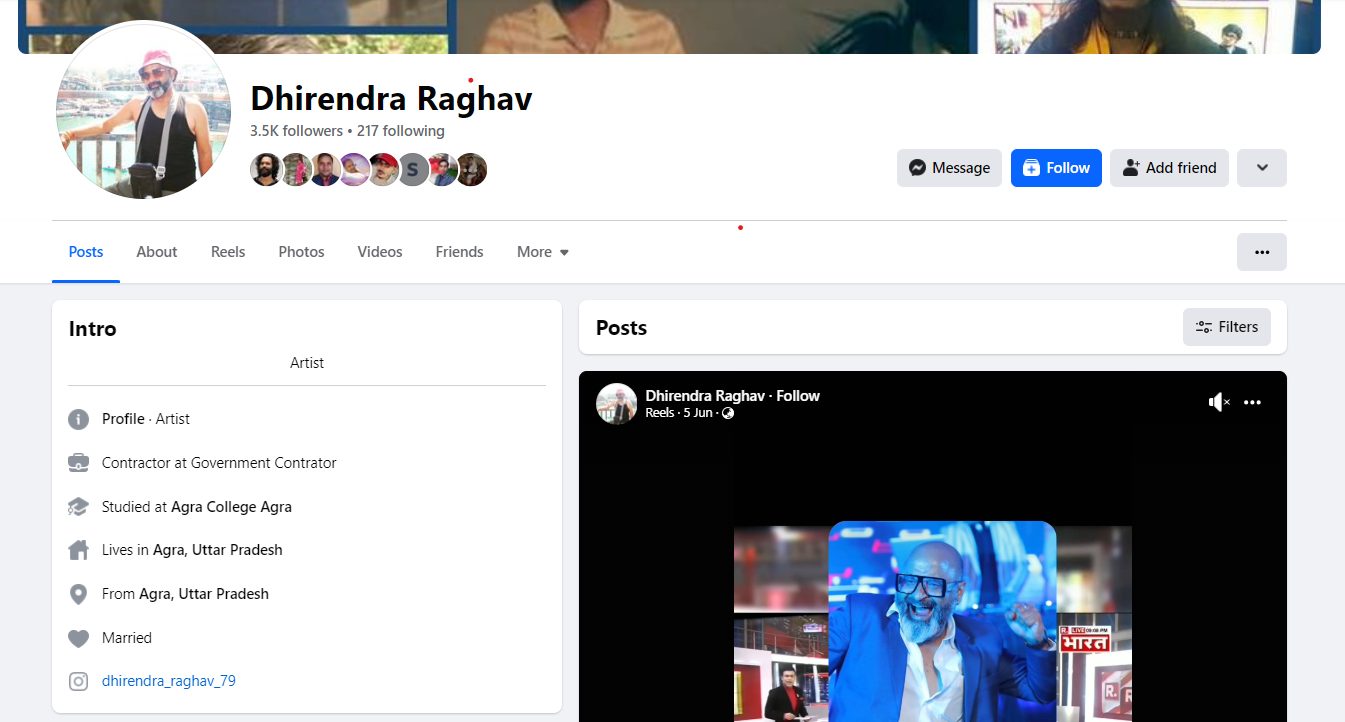
Task: Click 'Contractor at Government Contrator' text
Action: pos(219,463)
